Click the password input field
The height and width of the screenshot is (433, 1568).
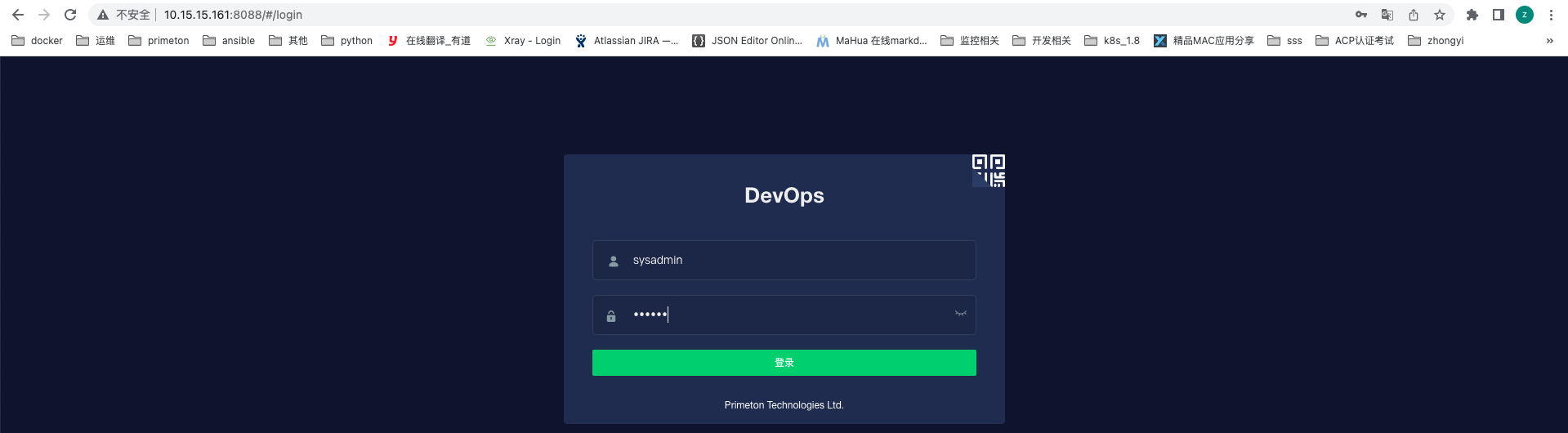pyautogui.click(x=784, y=315)
